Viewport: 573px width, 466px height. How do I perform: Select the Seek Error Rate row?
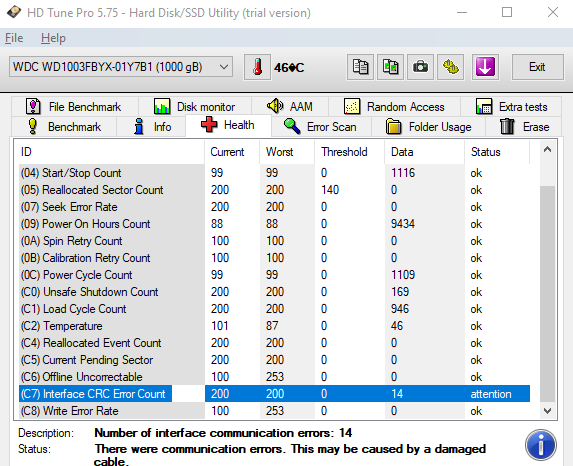pos(274,207)
